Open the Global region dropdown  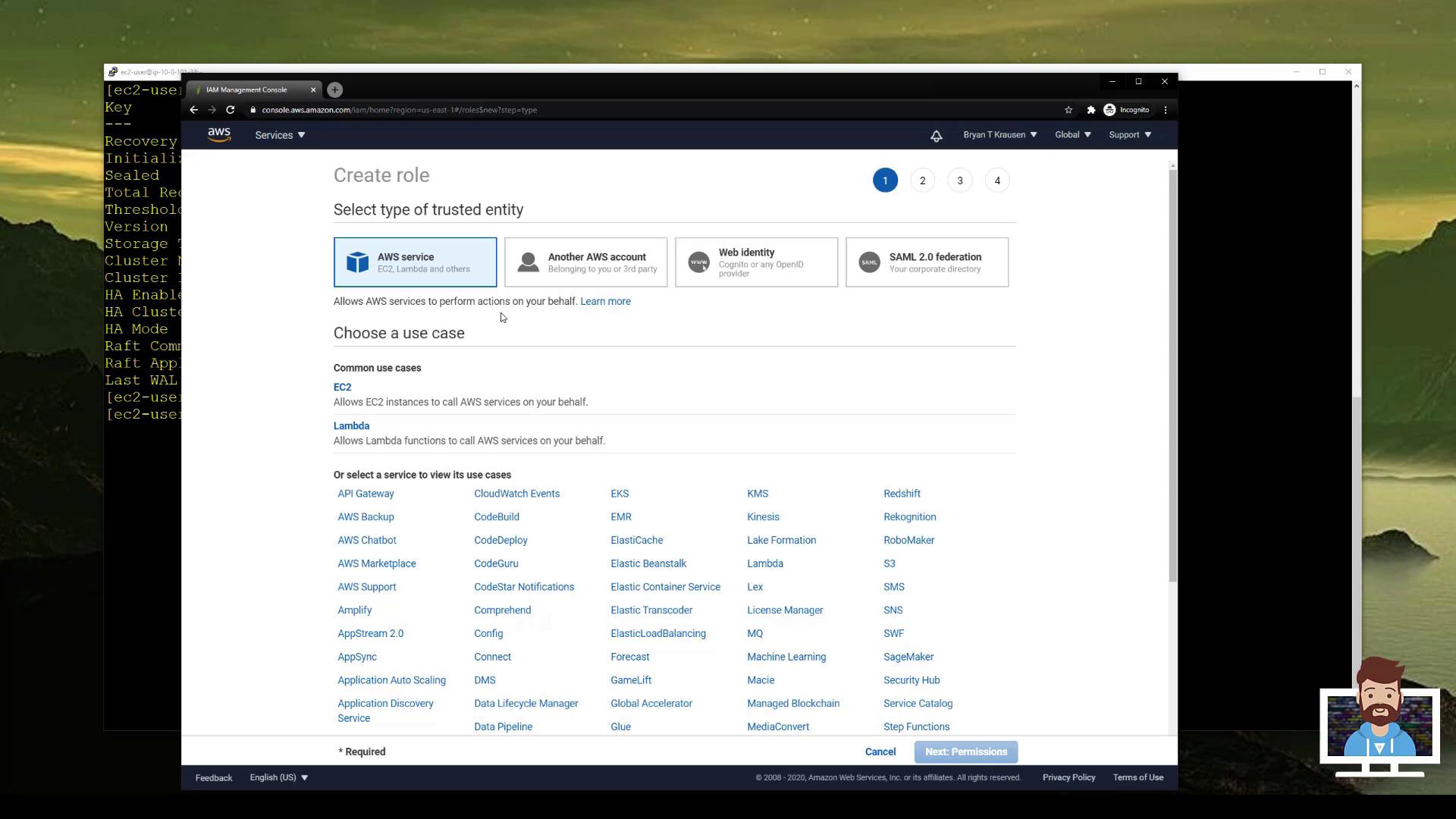coord(1072,135)
